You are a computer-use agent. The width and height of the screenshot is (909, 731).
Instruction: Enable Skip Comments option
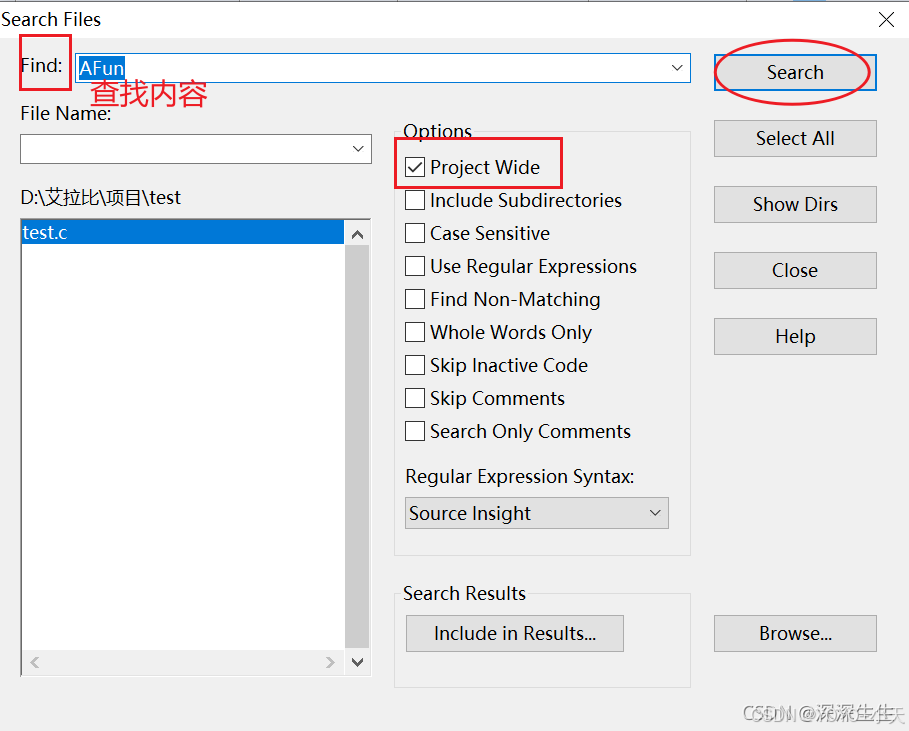pos(414,398)
